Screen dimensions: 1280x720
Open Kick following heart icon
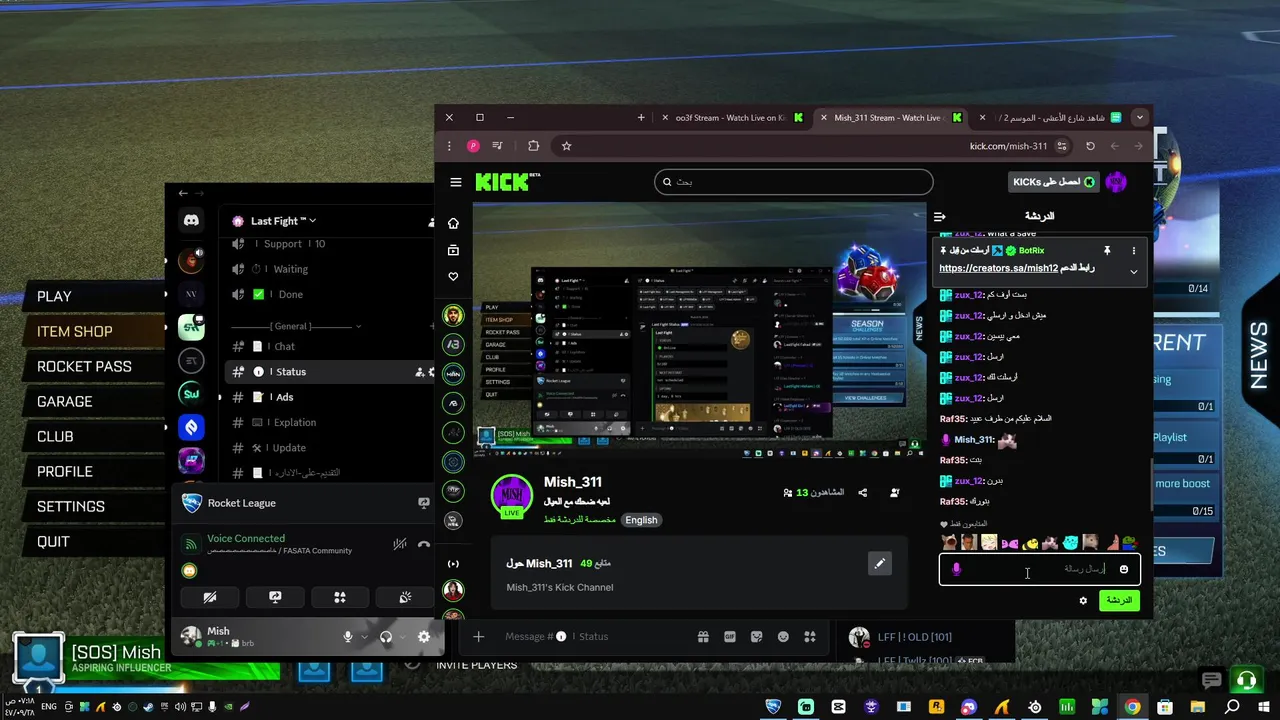[454, 277]
